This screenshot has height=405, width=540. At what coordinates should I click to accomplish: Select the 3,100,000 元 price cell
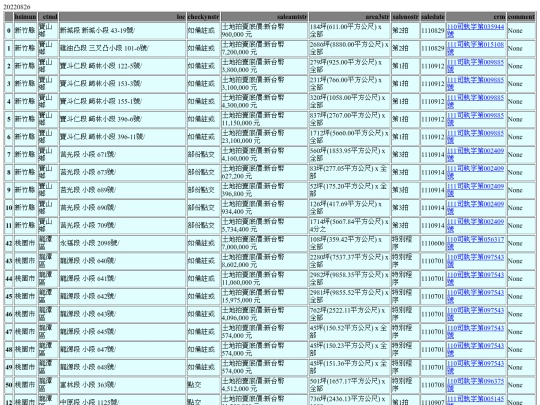tap(264, 83)
